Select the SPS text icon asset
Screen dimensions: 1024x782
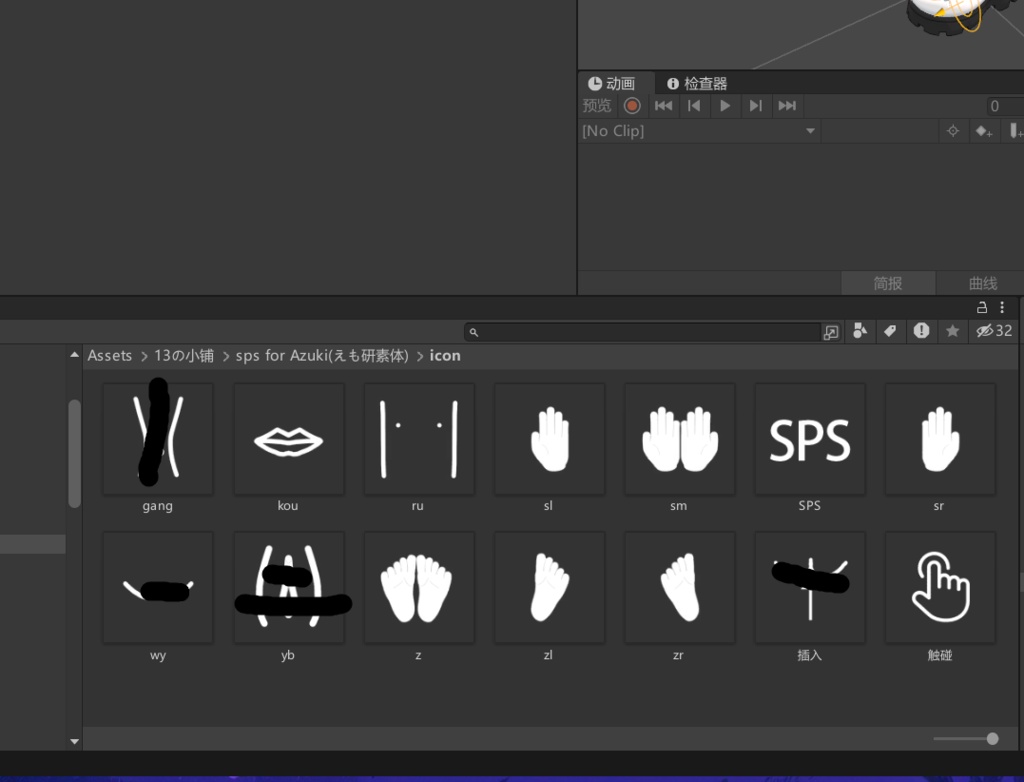[810, 438]
